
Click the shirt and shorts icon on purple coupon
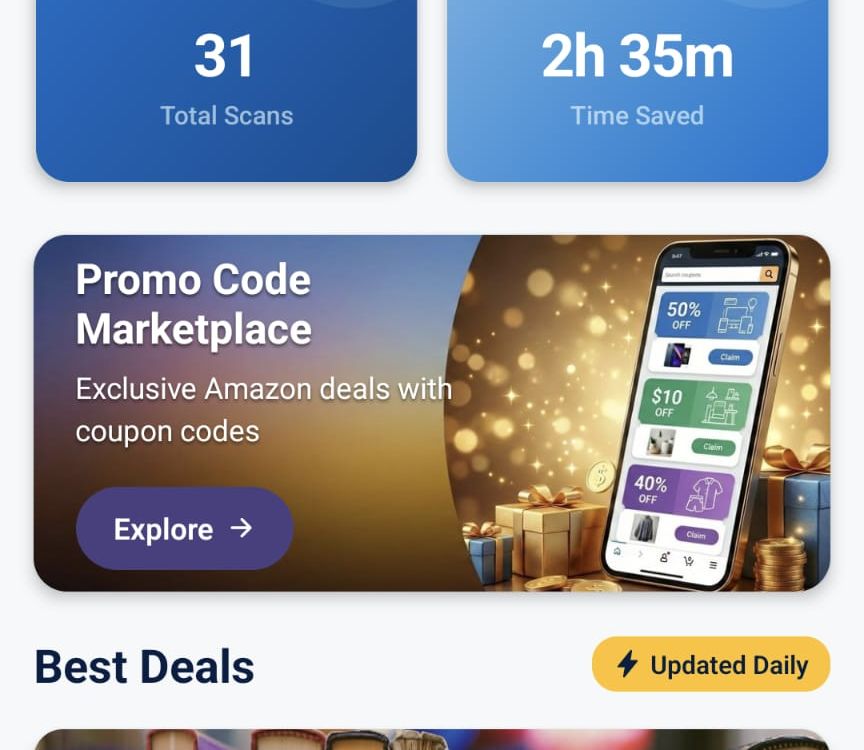tap(704, 495)
